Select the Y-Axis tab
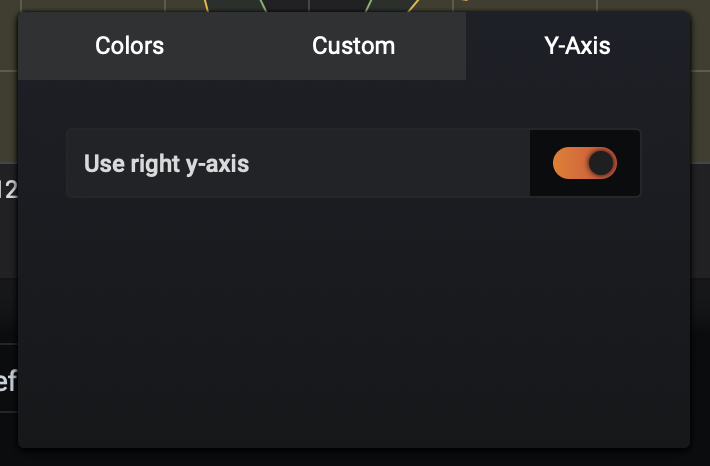The height and width of the screenshot is (466, 710). click(x=577, y=46)
